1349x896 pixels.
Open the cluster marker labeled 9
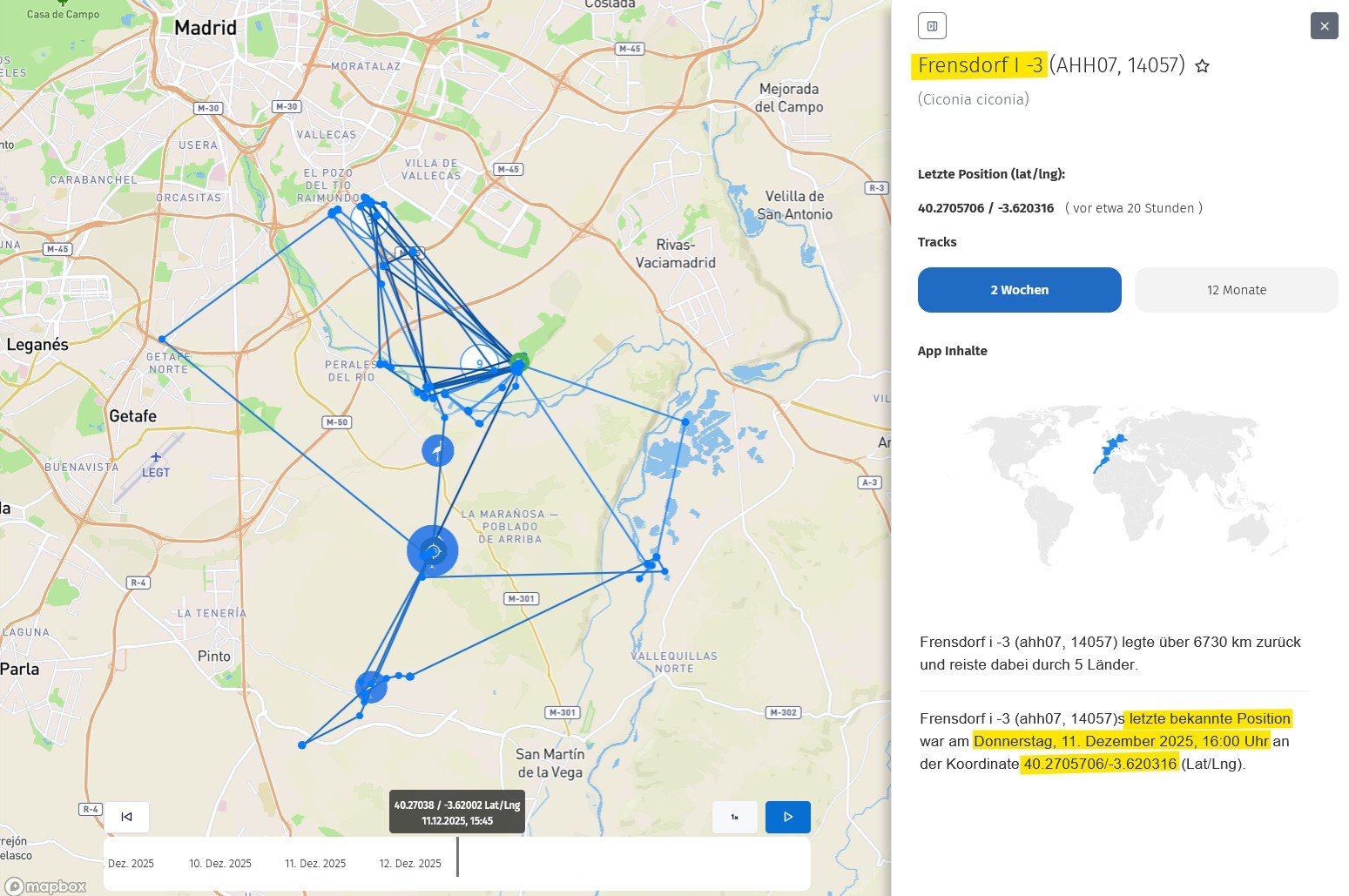click(478, 363)
